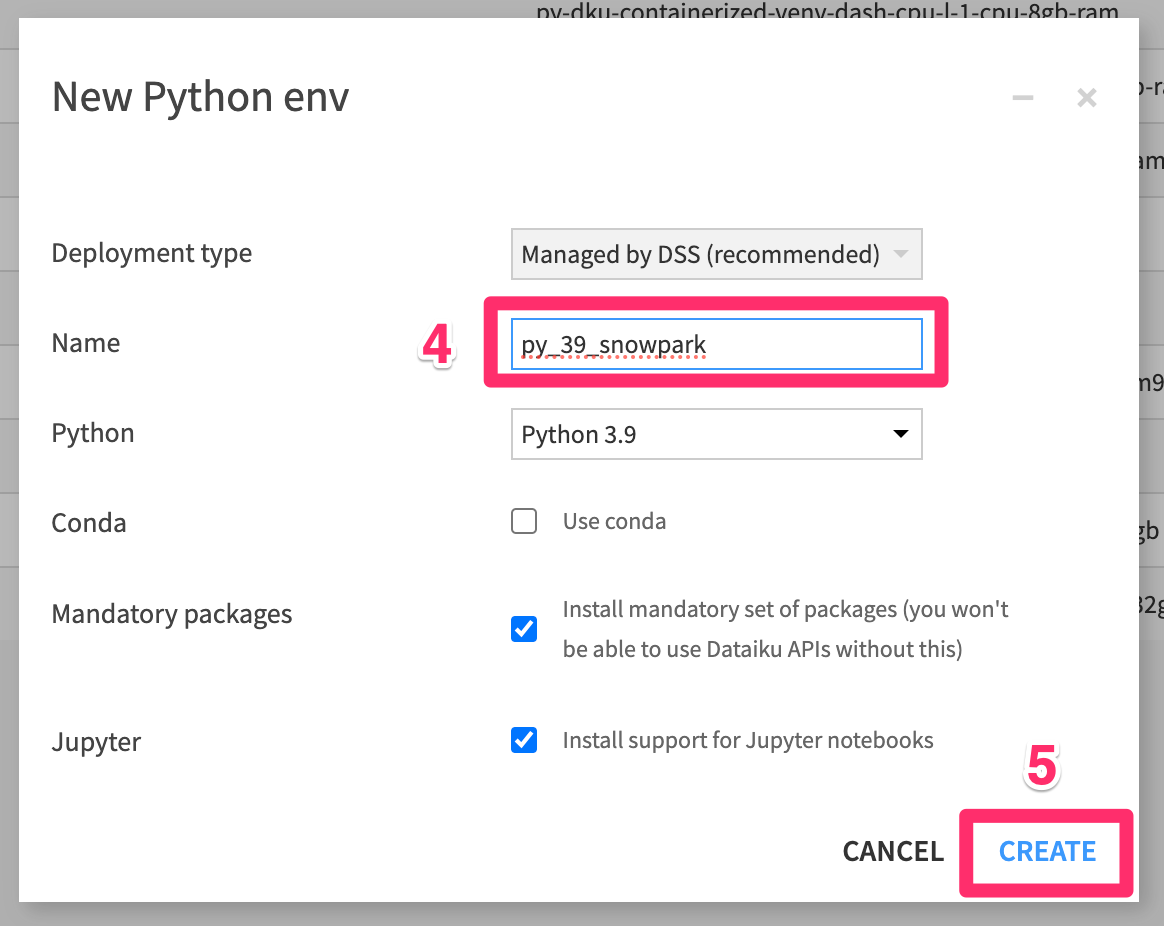Uncheck the Jupyter notebooks support checkbox
The height and width of the screenshot is (926, 1164).
(524, 740)
